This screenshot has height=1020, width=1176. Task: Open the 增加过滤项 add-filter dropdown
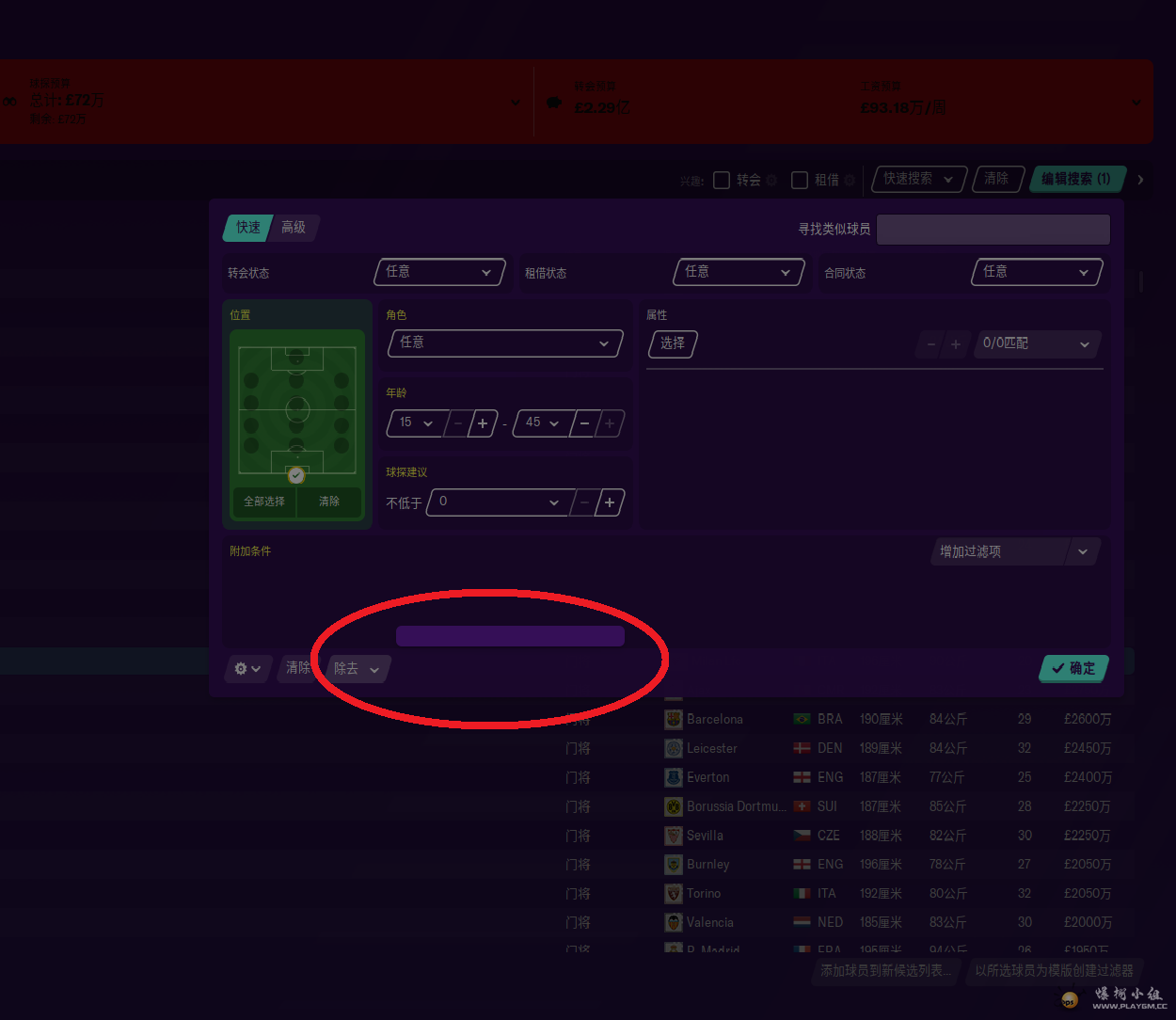tap(1013, 551)
